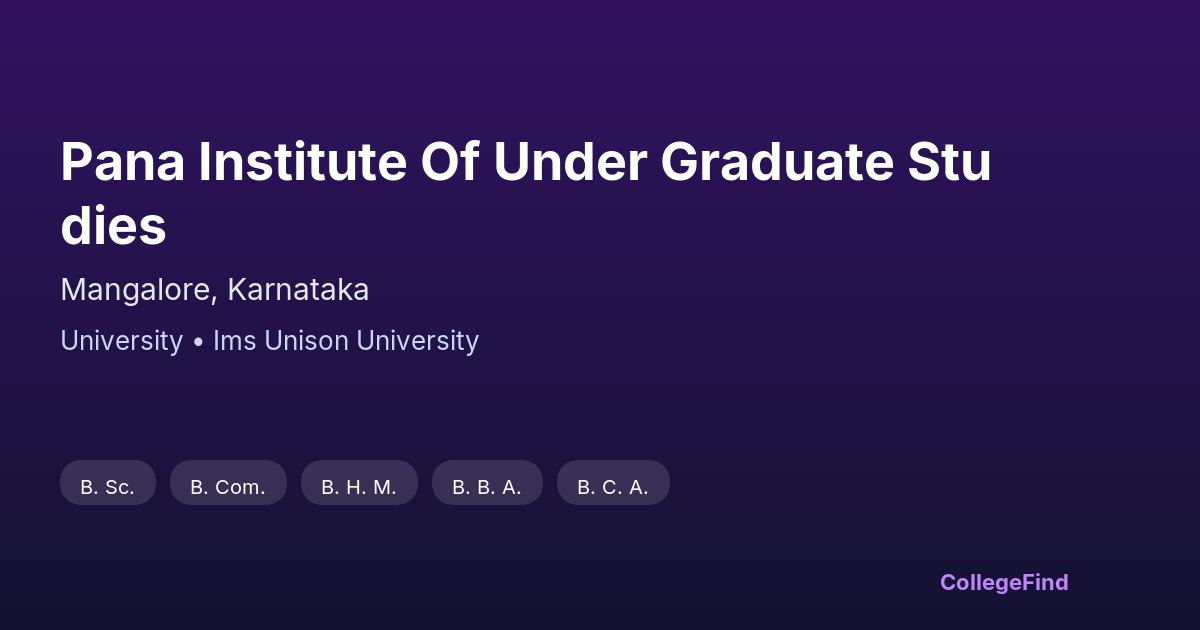Click the word Under in the heading
Image resolution: width=1200 pixels, height=630 pixels.
click(570, 162)
